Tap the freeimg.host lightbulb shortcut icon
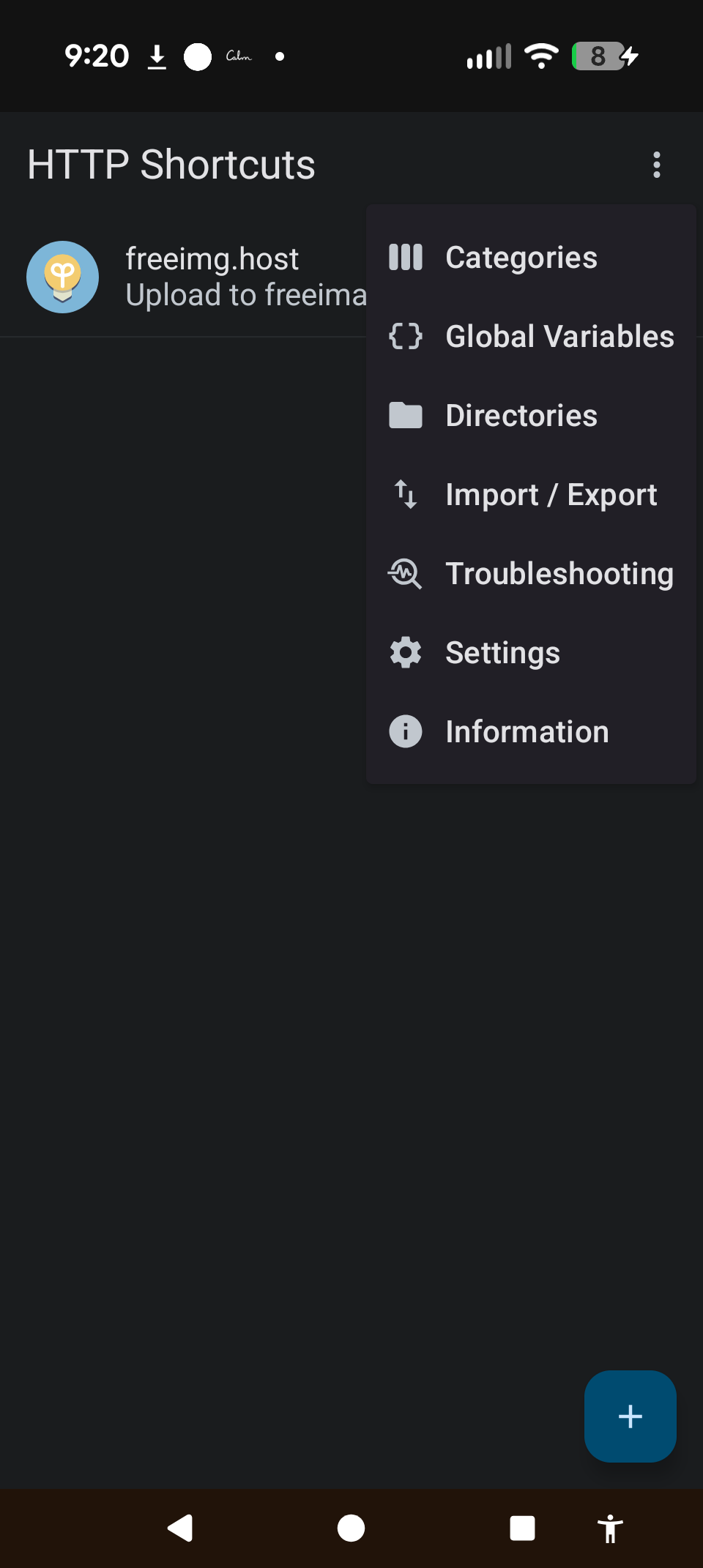The width and height of the screenshot is (703, 1568). click(63, 277)
